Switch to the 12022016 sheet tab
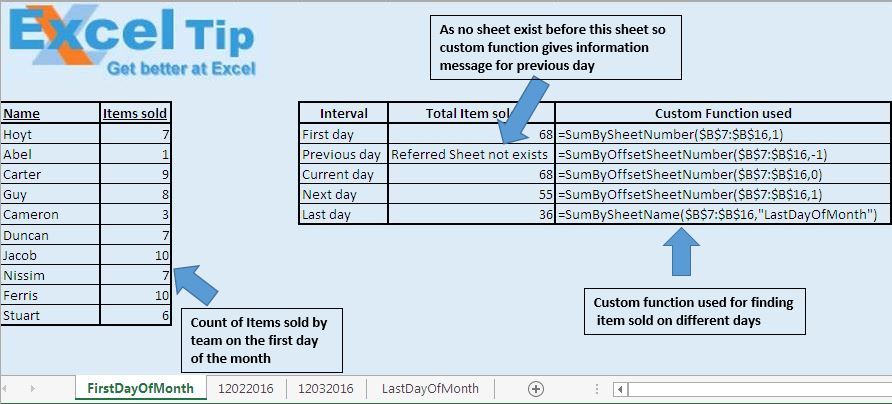This screenshot has height=404, width=892. click(246, 389)
